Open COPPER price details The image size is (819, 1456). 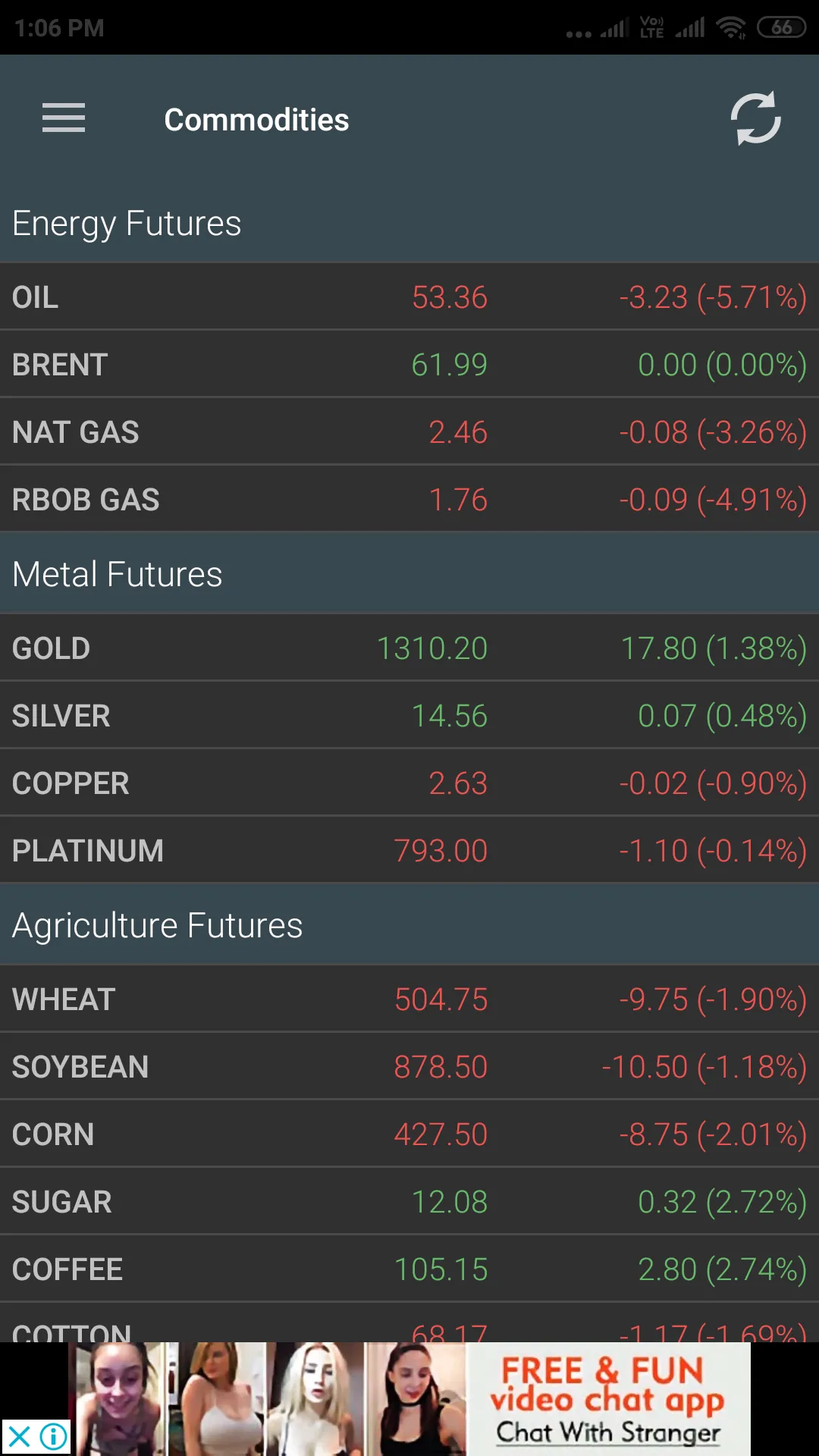[x=409, y=783]
